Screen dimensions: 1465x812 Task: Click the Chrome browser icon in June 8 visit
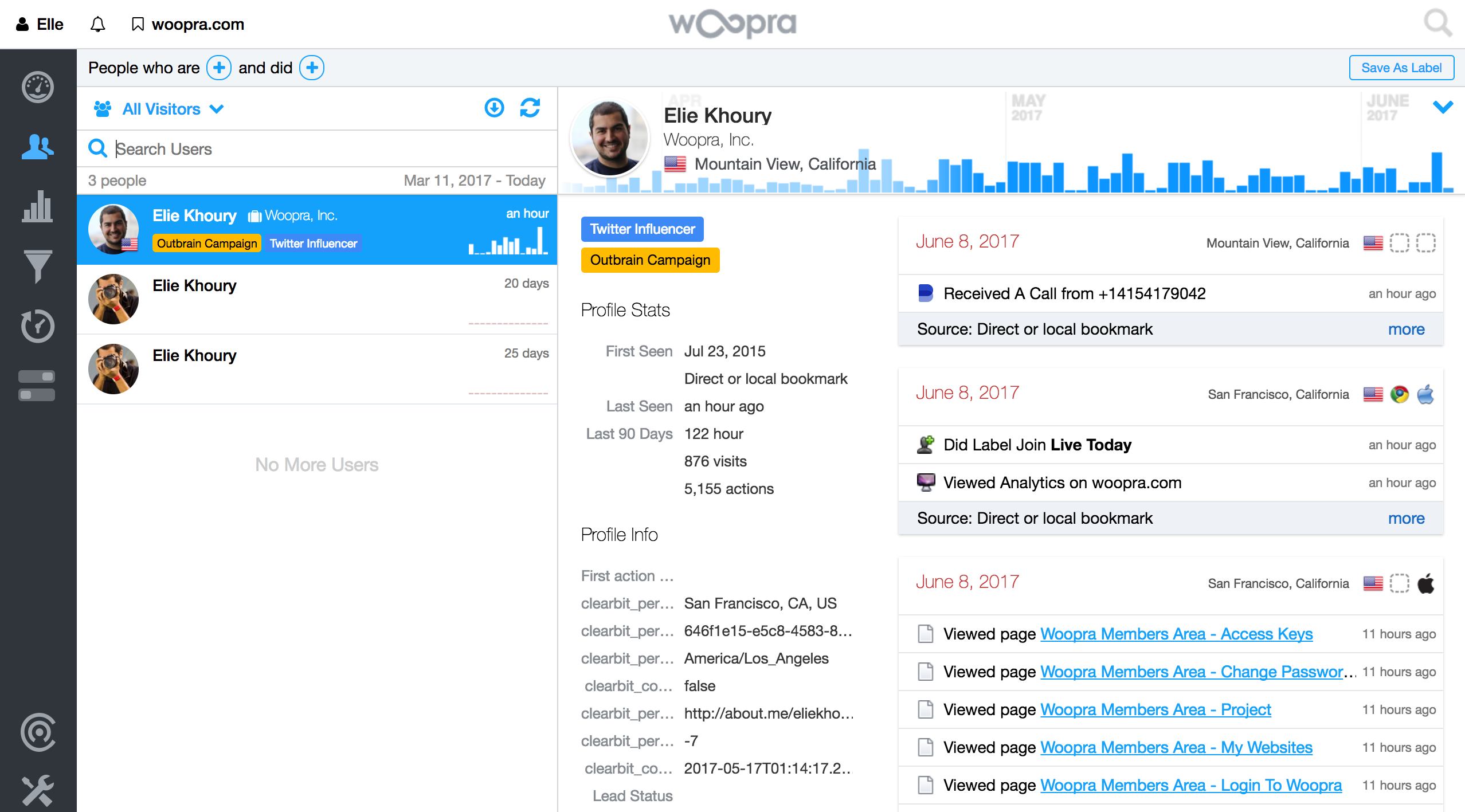1399,394
